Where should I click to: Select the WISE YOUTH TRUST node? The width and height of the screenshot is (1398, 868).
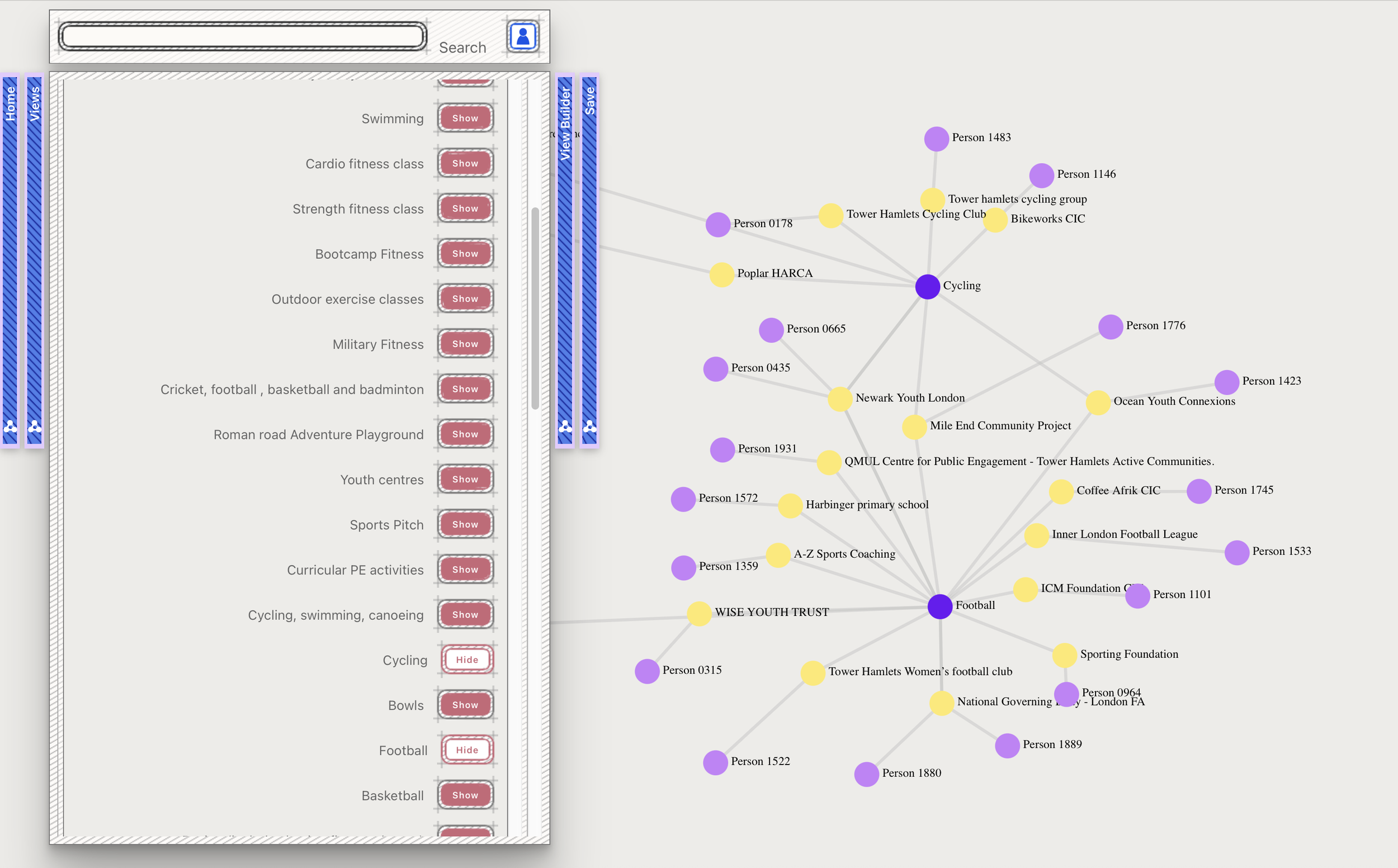pos(699,613)
